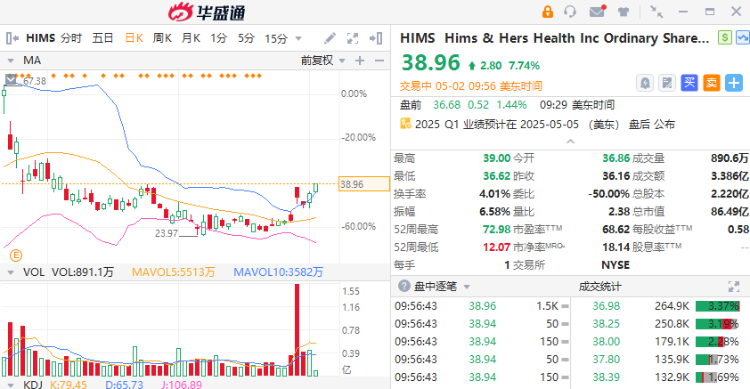Click the first tick row with volume 1.5K

(481, 306)
